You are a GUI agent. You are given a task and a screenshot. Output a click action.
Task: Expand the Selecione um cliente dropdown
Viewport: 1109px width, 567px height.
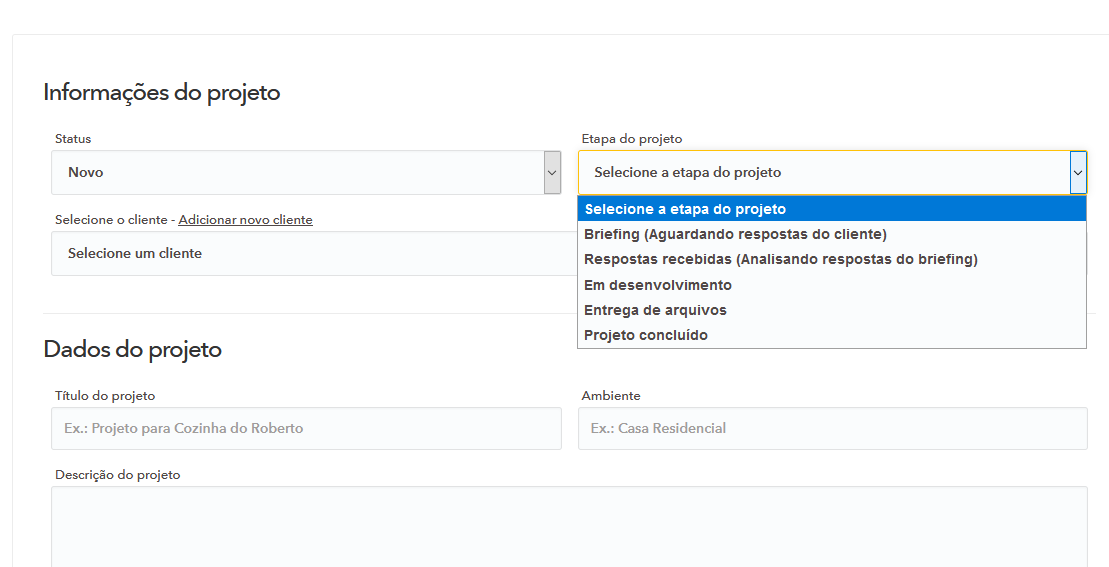[x=310, y=254]
